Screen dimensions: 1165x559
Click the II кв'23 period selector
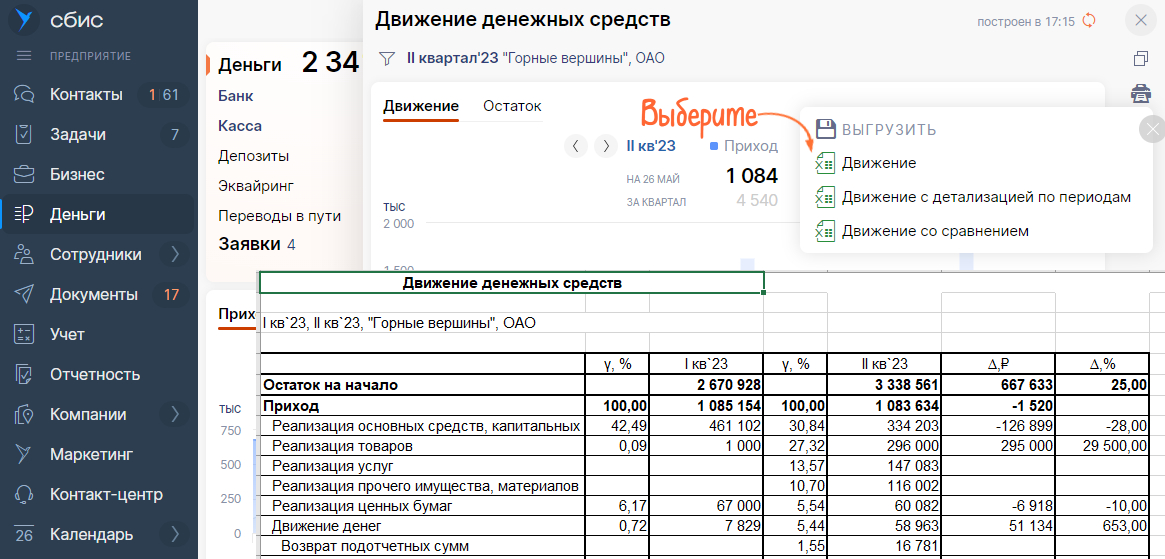(651, 146)
